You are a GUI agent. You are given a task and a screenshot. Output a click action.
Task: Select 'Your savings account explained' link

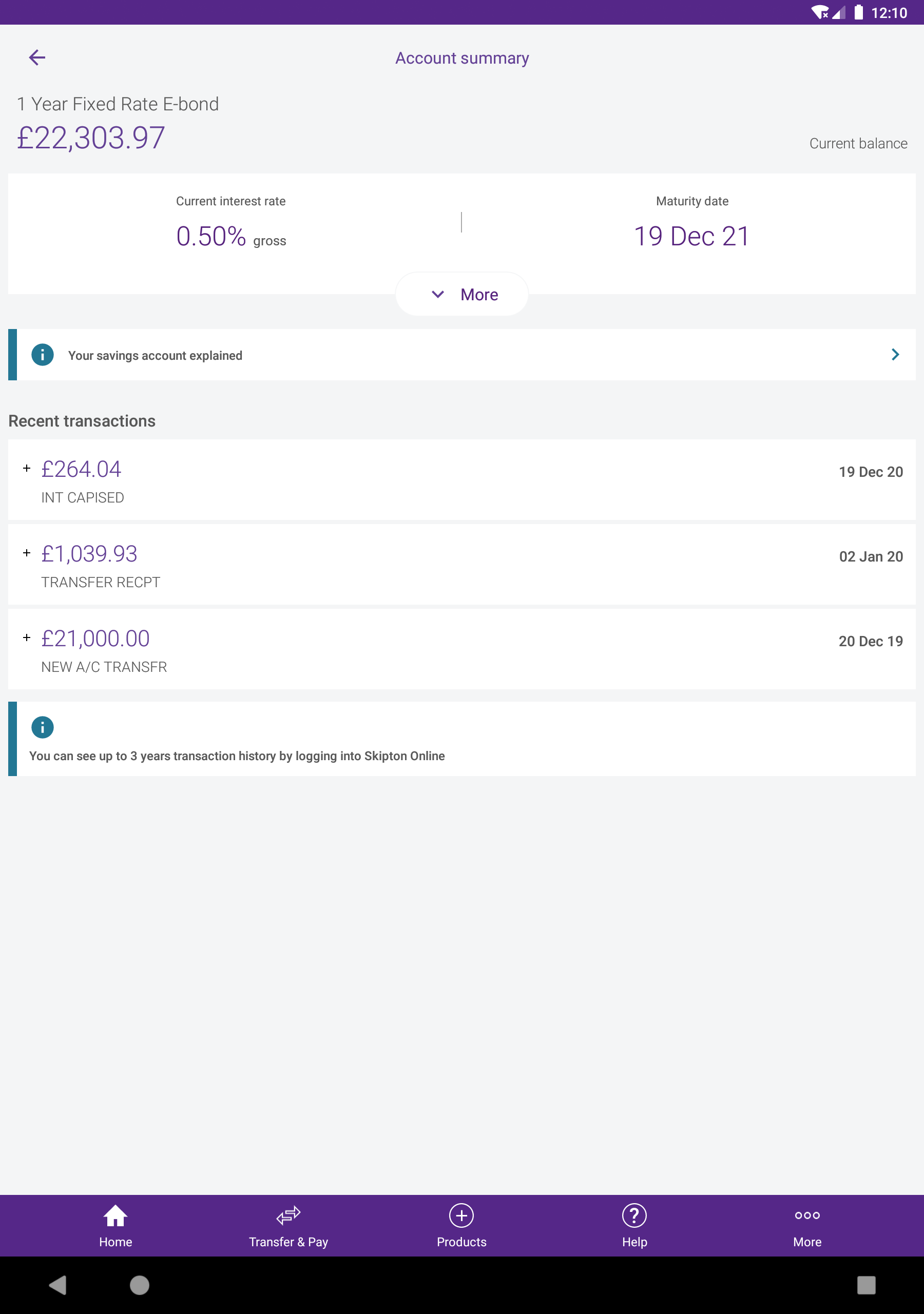(155, 355)
